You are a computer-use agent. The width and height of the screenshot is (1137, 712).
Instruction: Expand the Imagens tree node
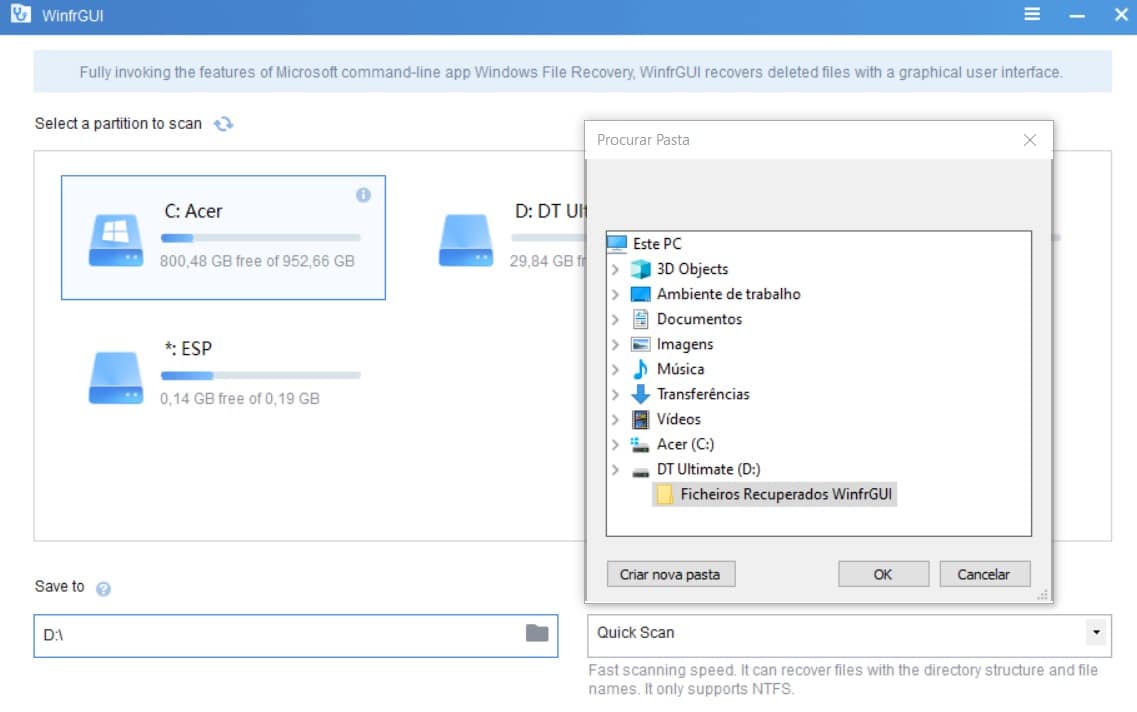coord(616,344)
